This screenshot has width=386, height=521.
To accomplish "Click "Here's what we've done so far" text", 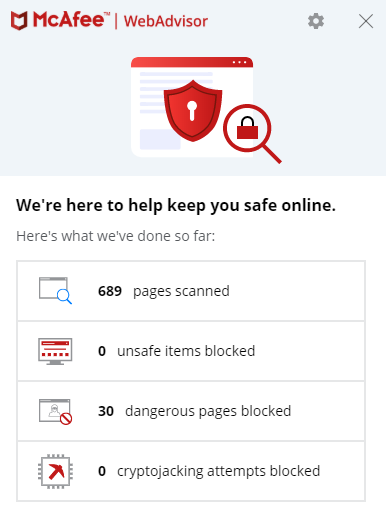I will click(x=116, y=236).
